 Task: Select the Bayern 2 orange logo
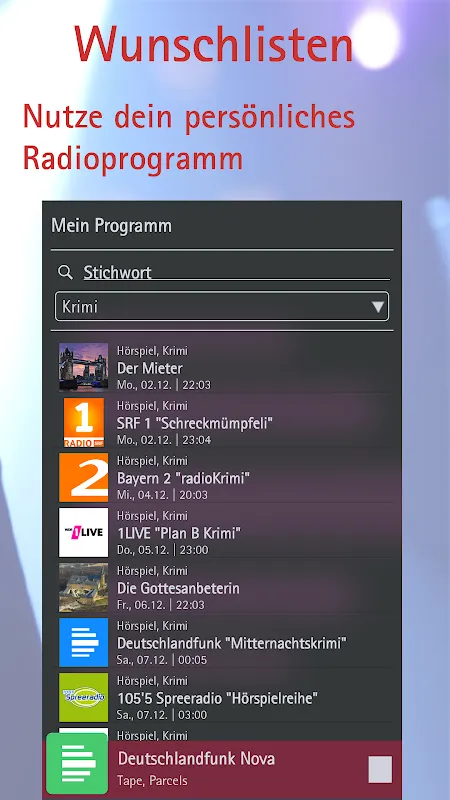pos(84,478)
